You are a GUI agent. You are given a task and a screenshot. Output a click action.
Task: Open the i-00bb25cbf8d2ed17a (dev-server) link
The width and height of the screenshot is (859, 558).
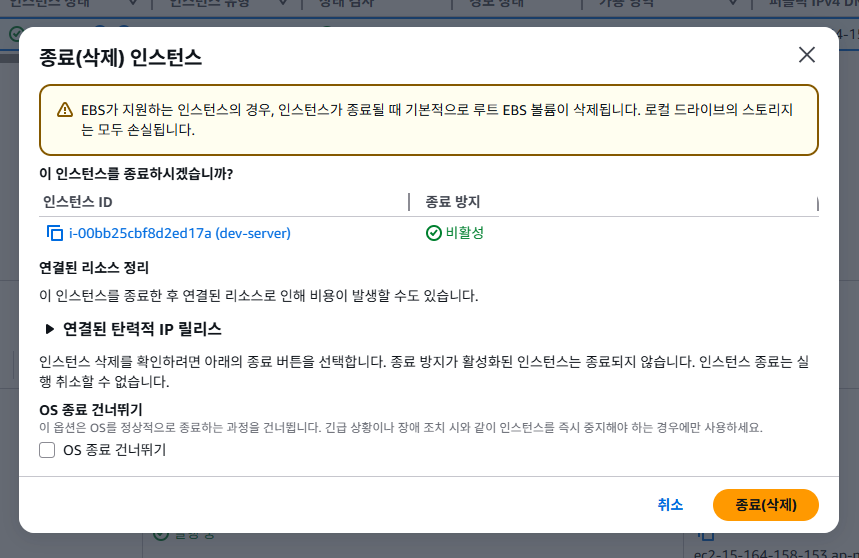point(180,233)
